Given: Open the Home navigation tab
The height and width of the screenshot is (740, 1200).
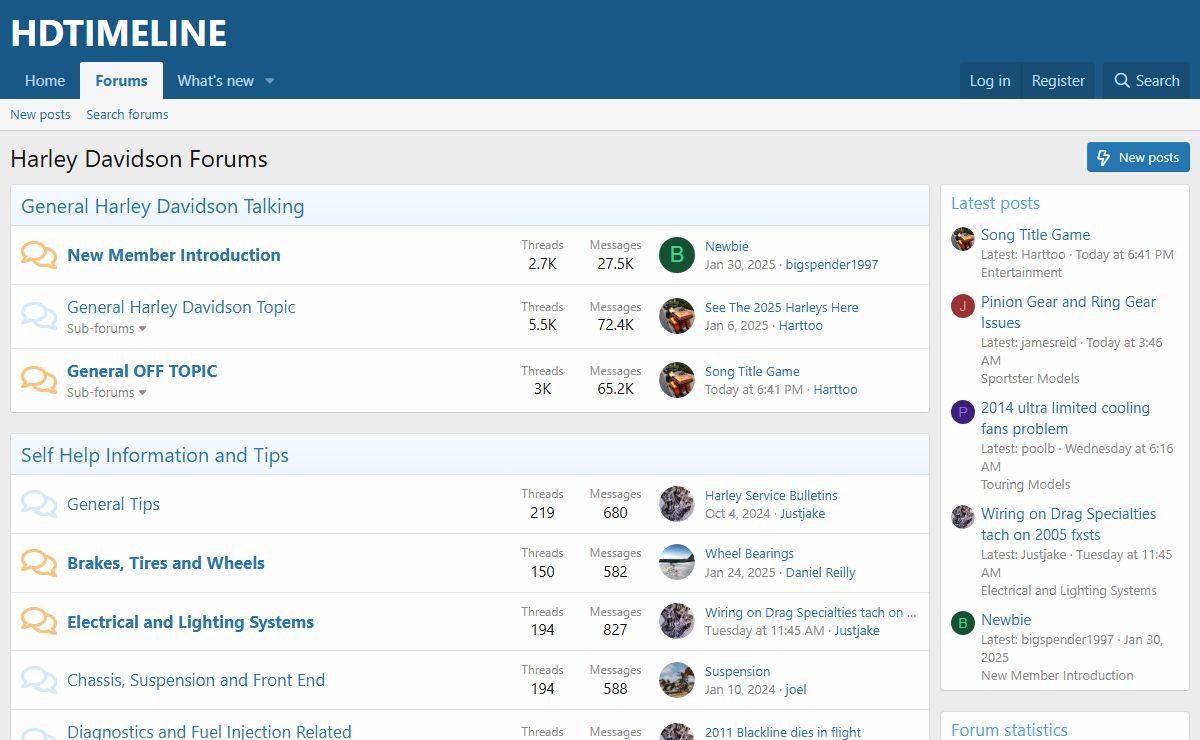Looking at the screenshot, I should [45, 81].
